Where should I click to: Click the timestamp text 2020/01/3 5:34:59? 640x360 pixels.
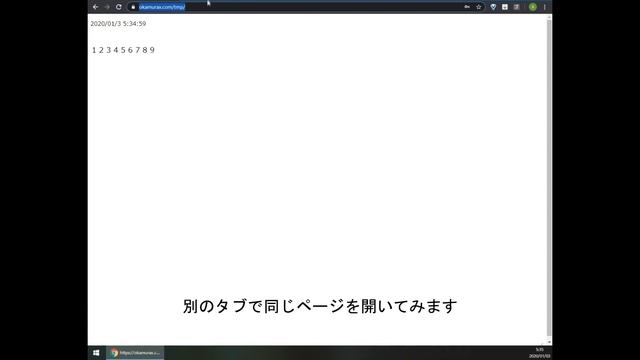[118, 24]
